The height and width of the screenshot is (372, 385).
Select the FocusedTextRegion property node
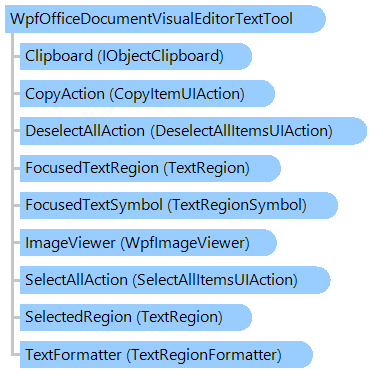150,168
